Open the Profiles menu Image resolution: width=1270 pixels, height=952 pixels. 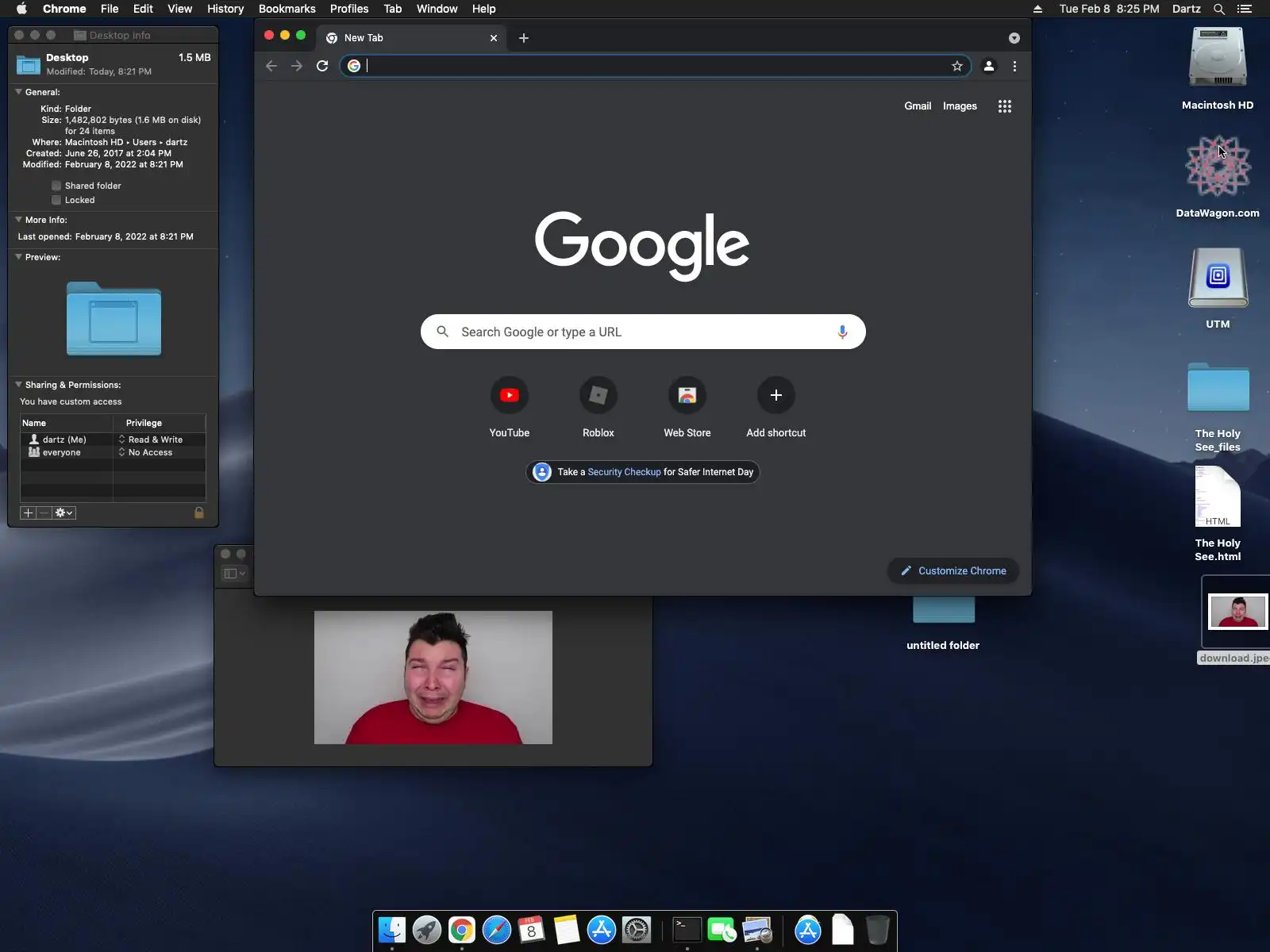(349, 9)
